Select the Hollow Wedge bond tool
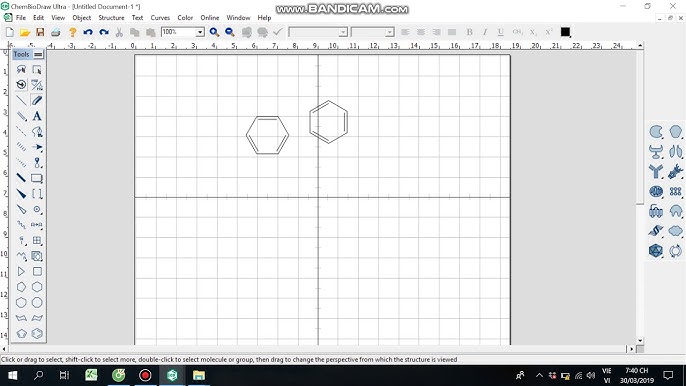 coord(21,209)
